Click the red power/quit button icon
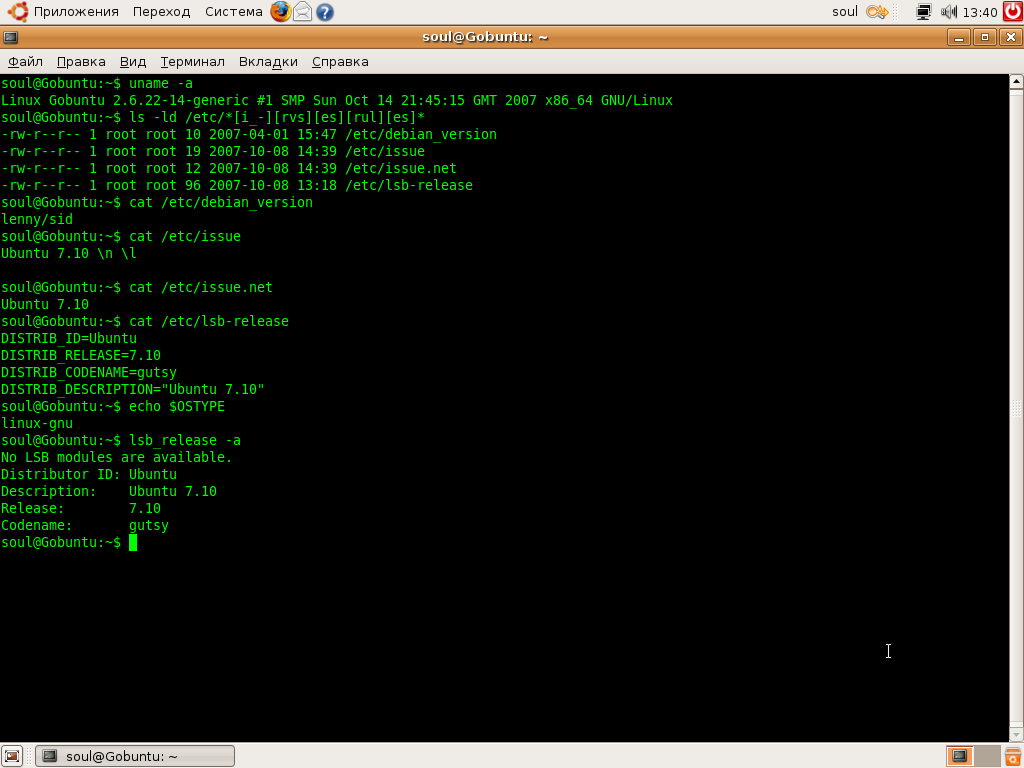The width and height of the screenshot is (1024, 768). 1013,11
